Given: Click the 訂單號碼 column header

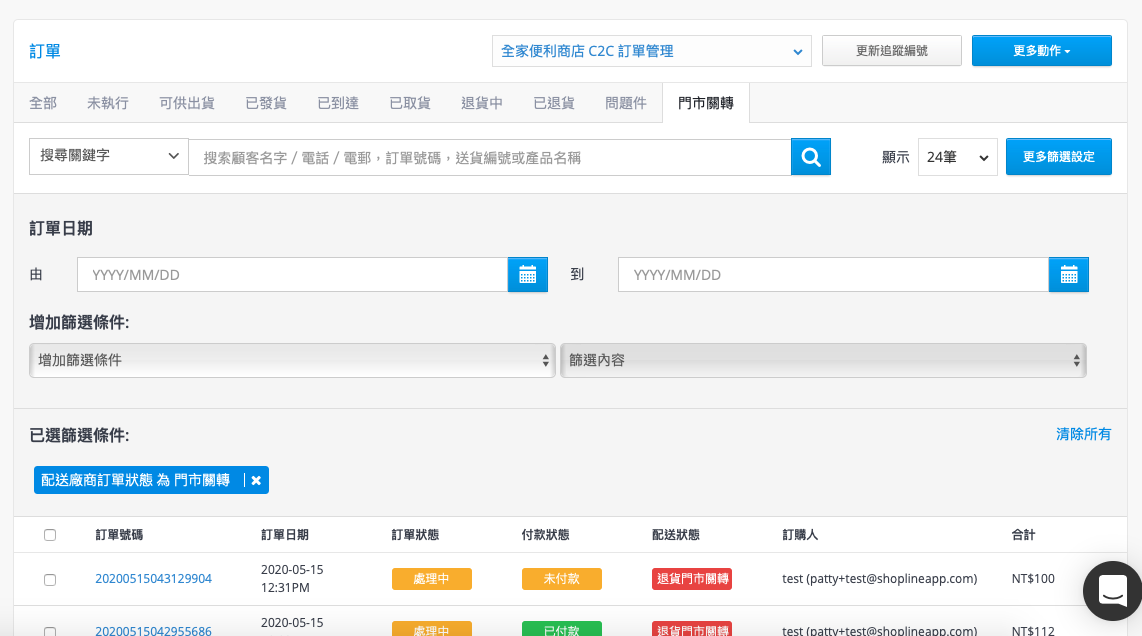Looking at the screenshot, I should pyautogui.click(x=119, y=535).
